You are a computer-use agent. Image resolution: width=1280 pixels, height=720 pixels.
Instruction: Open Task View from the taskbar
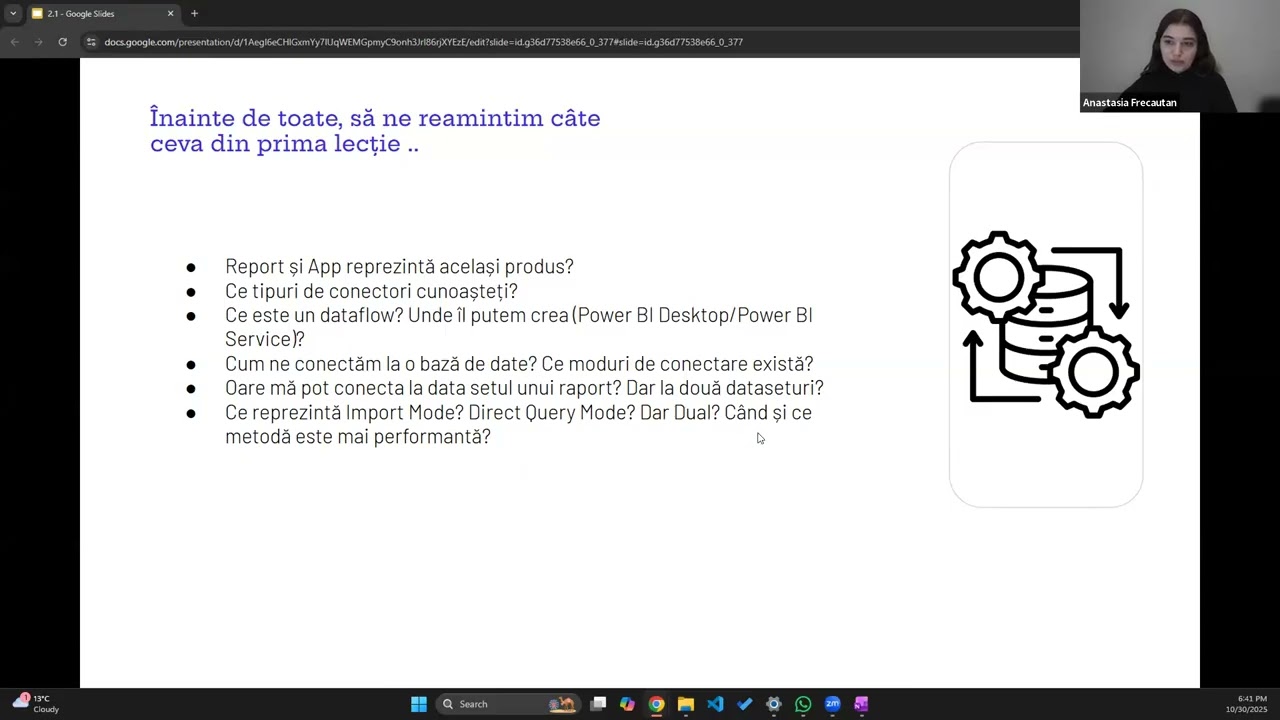click(x=598, y=704)
